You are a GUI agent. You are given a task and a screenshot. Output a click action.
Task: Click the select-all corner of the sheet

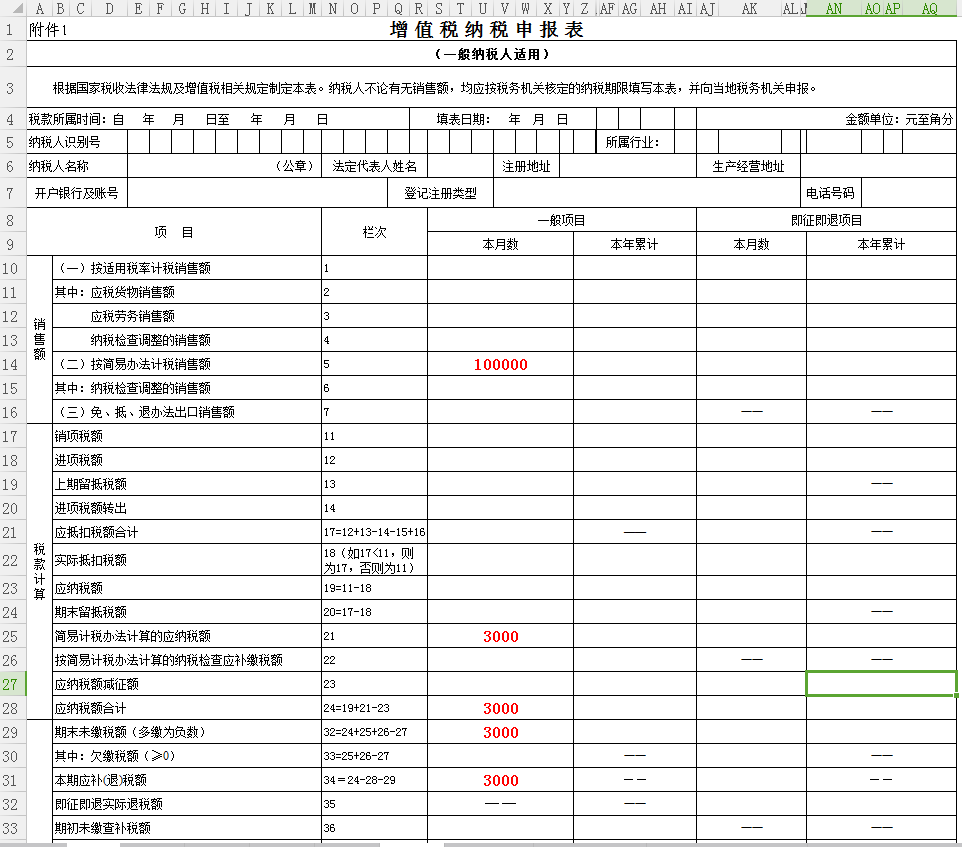(x=12, y=9)
